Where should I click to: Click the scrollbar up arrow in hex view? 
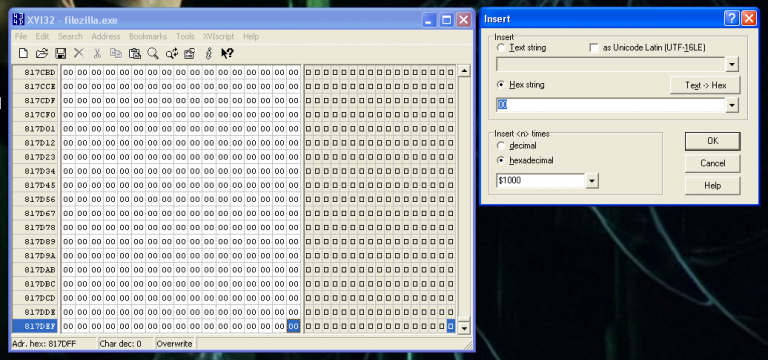click(x=463, y=71)
